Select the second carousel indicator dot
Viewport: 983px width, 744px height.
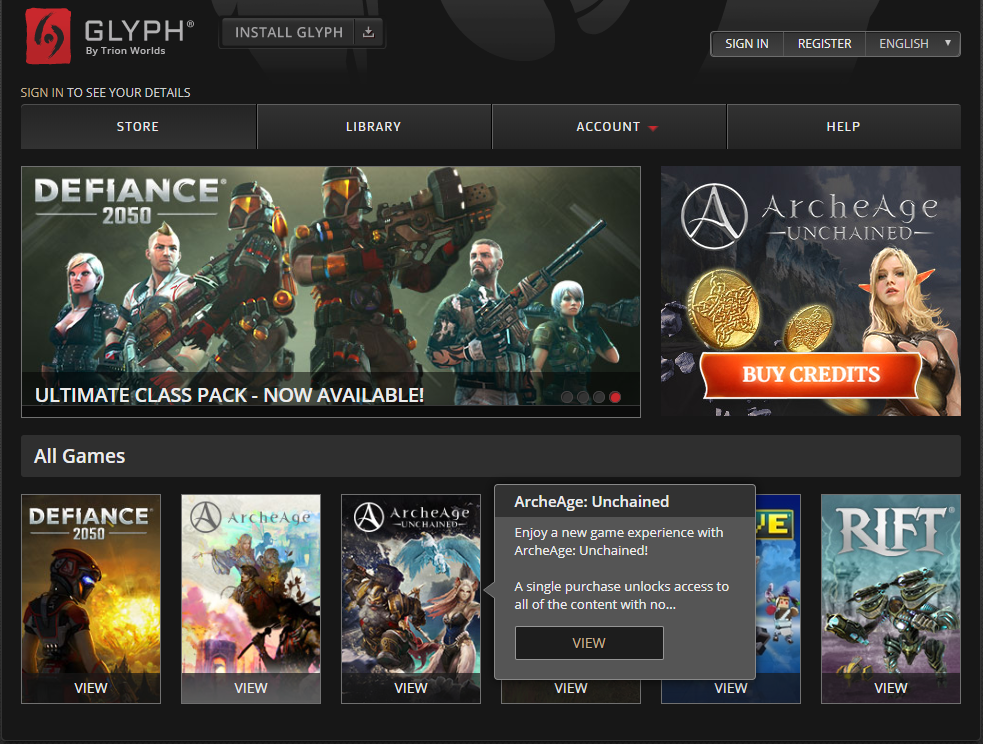(x=583, y=397)
